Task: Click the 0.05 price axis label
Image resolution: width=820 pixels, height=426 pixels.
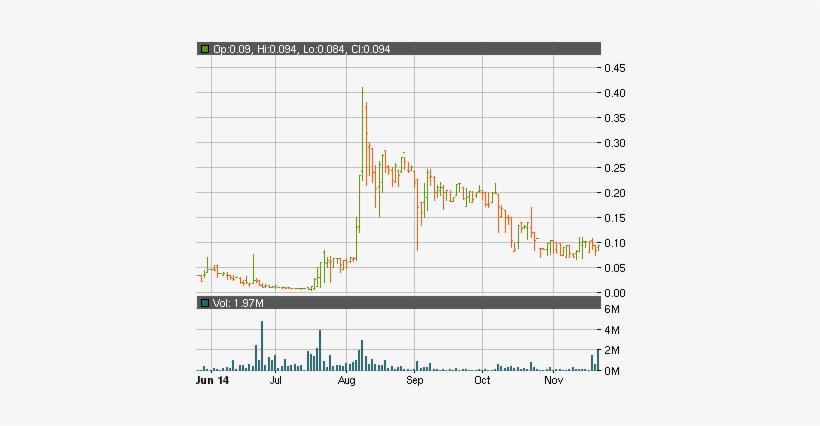Action: (x=614, y=268)
